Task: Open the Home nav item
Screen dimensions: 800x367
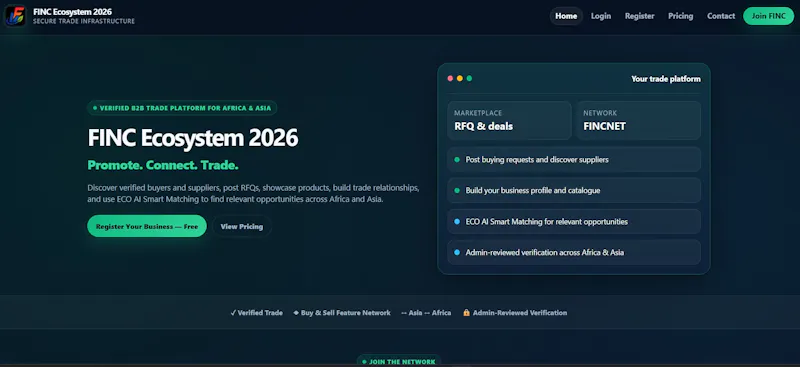Action: click(566, 16)
